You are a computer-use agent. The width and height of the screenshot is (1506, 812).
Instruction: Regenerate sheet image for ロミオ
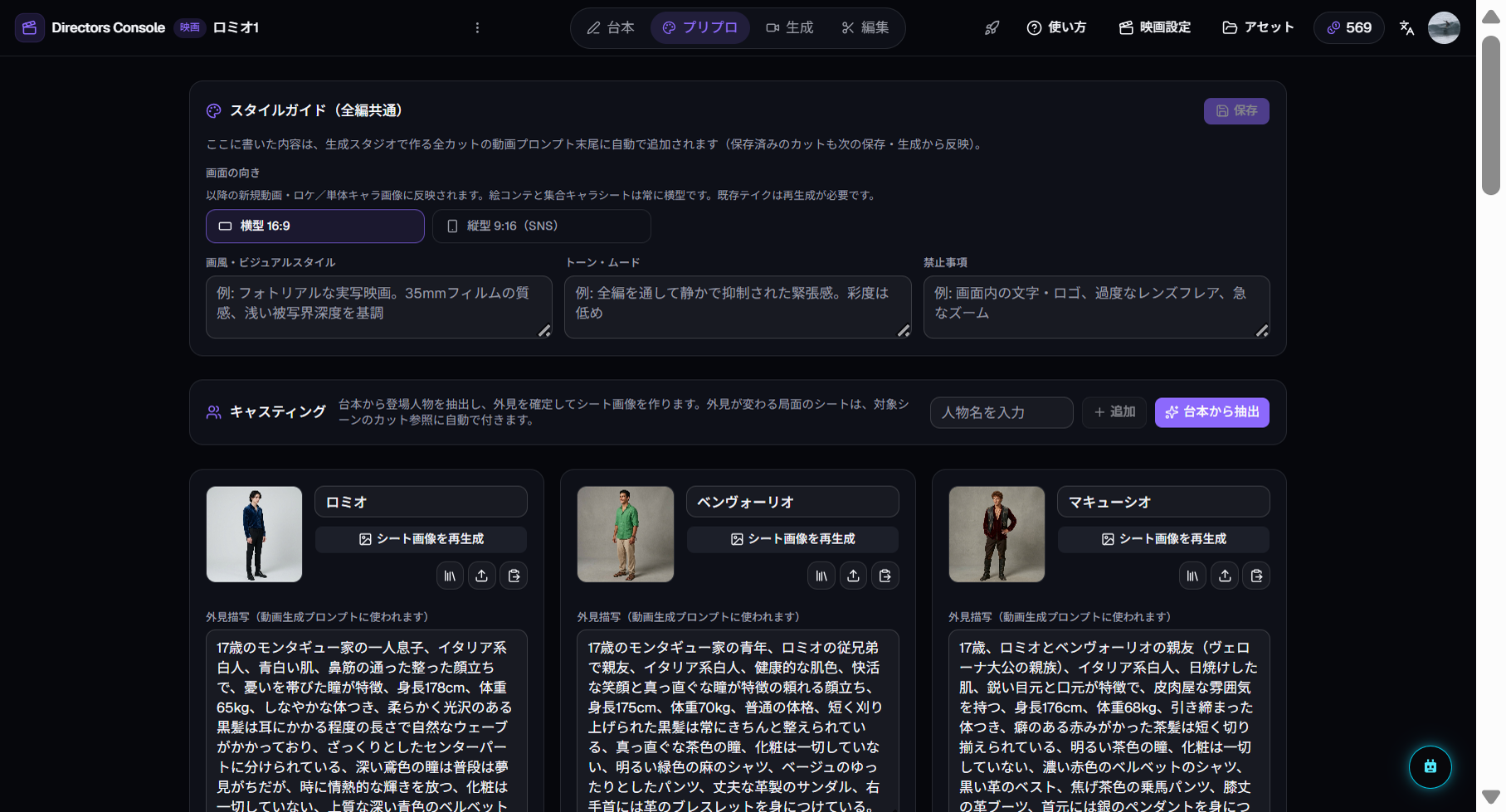[x=421, y=539]
